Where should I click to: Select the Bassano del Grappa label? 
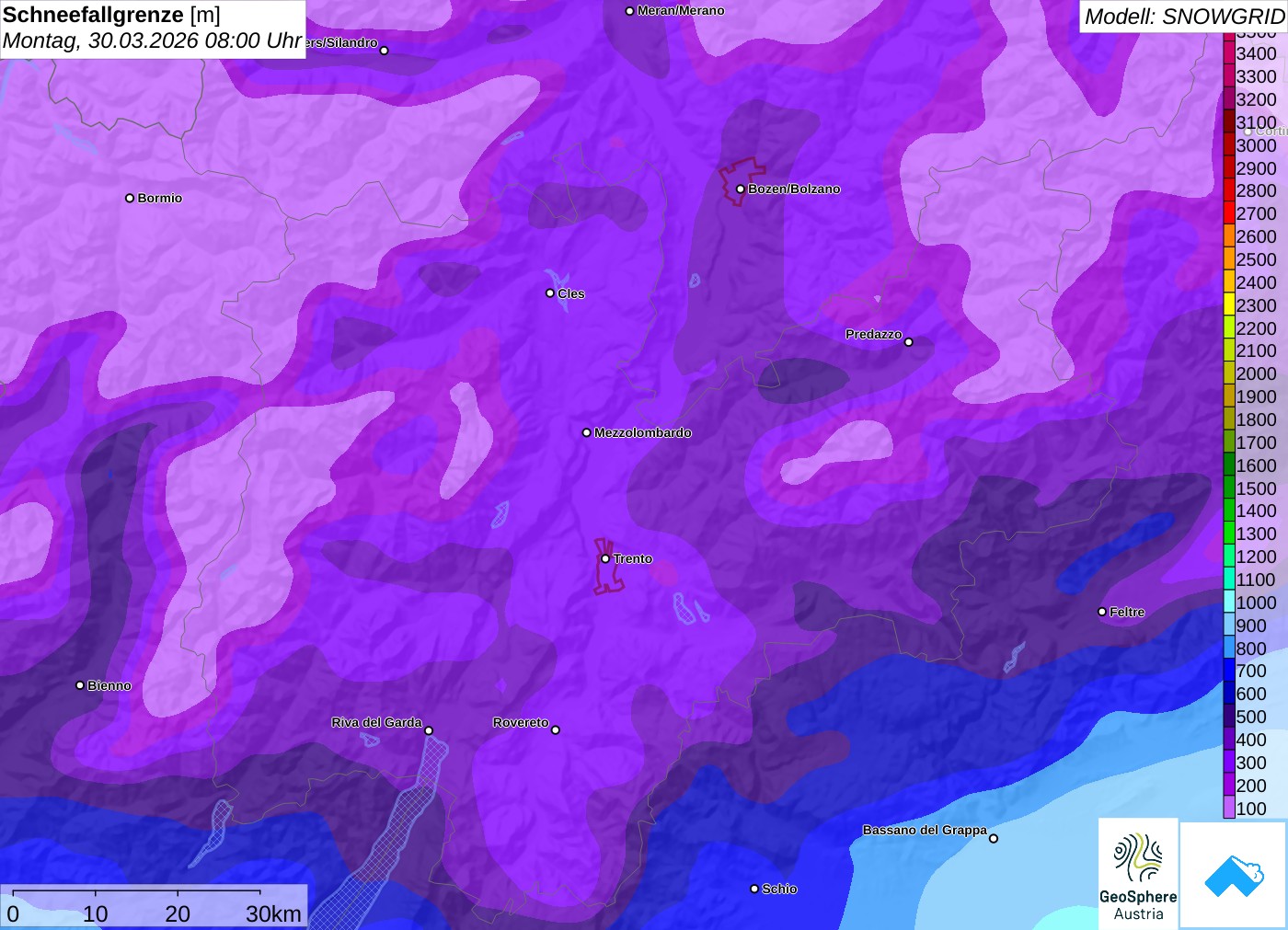coord(925,830)
